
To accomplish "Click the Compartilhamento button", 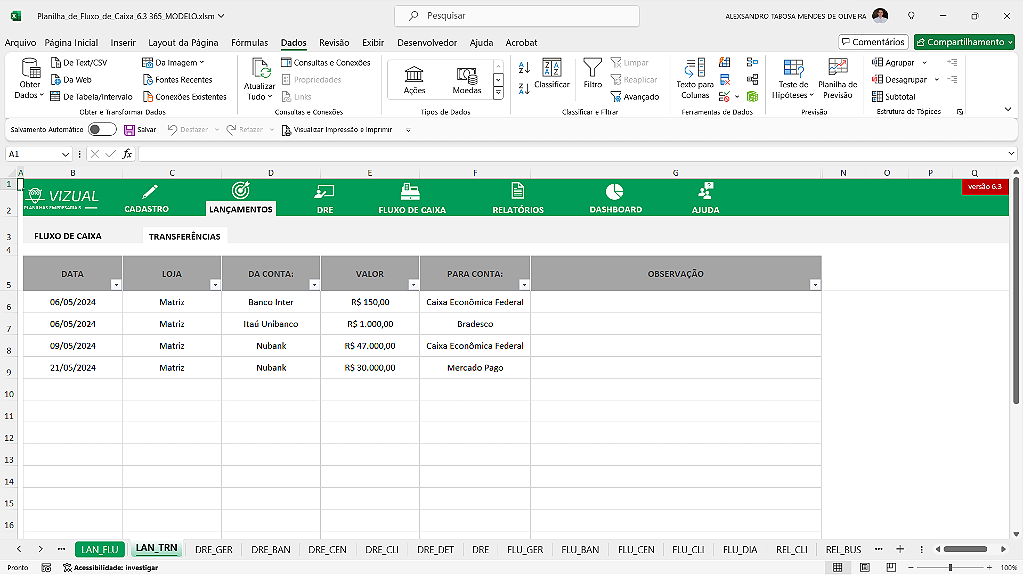I will [964, 42].
